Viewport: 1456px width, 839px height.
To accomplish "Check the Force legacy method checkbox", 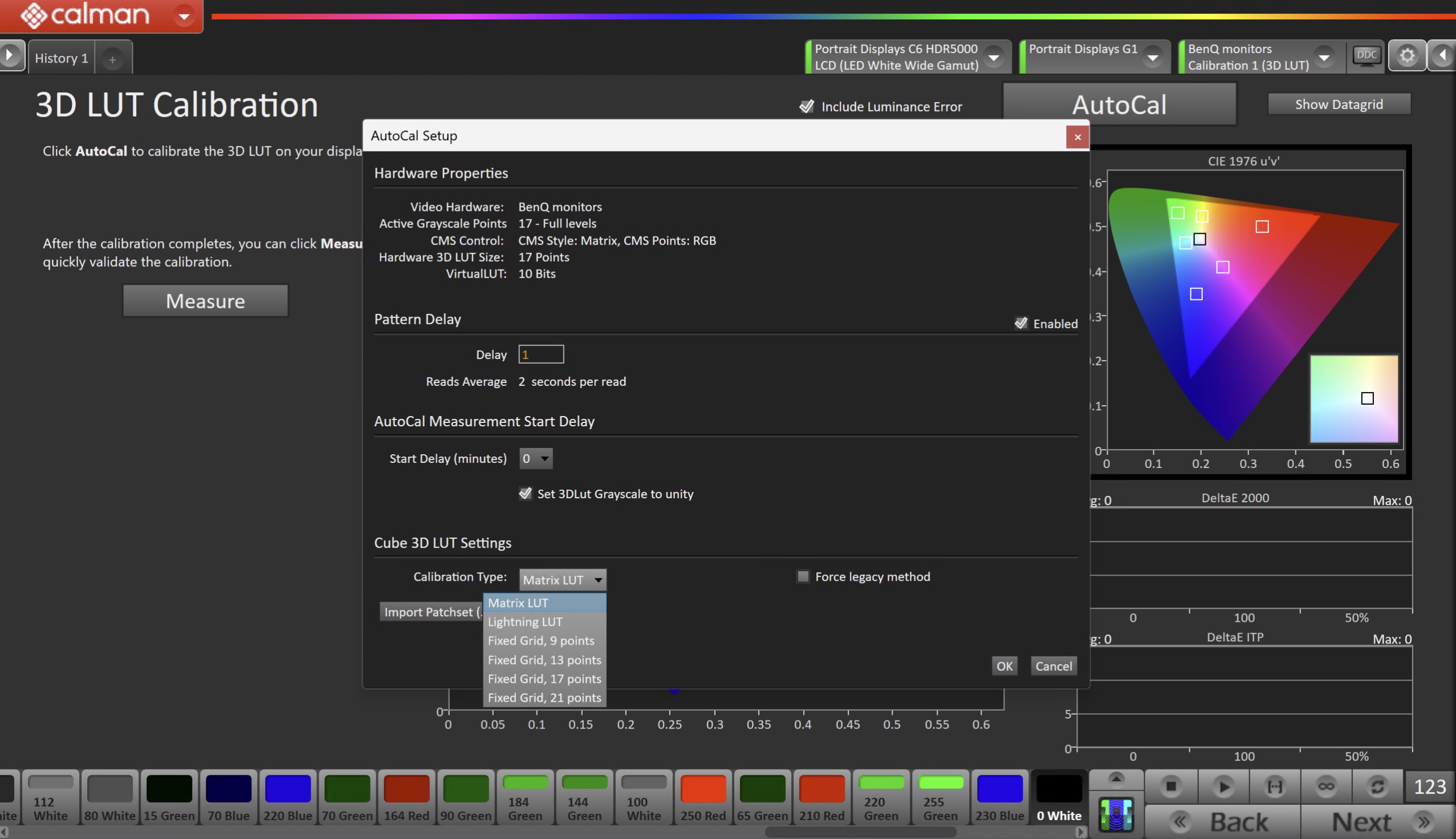I will (803, 577).
